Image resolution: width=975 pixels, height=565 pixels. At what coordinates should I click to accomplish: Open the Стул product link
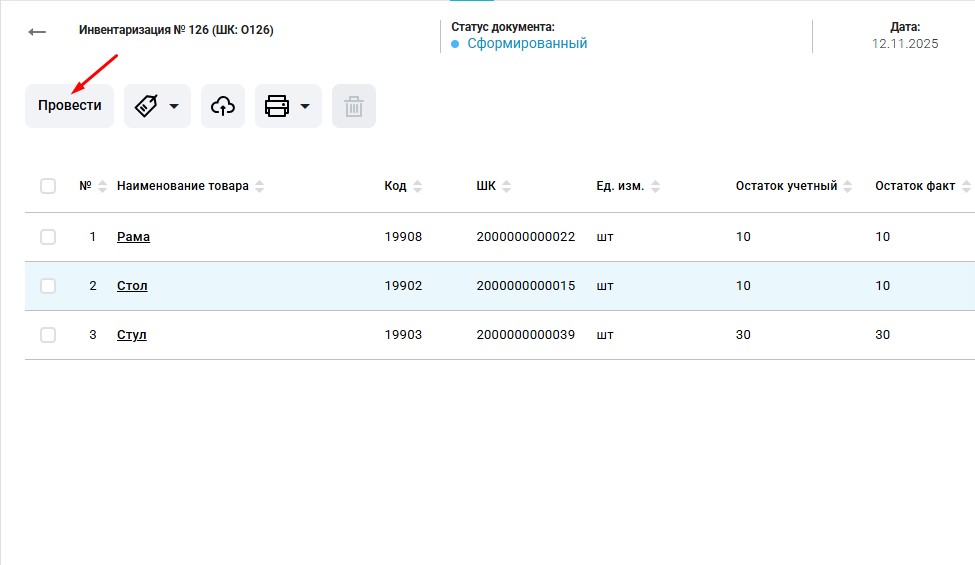(132, 335)
